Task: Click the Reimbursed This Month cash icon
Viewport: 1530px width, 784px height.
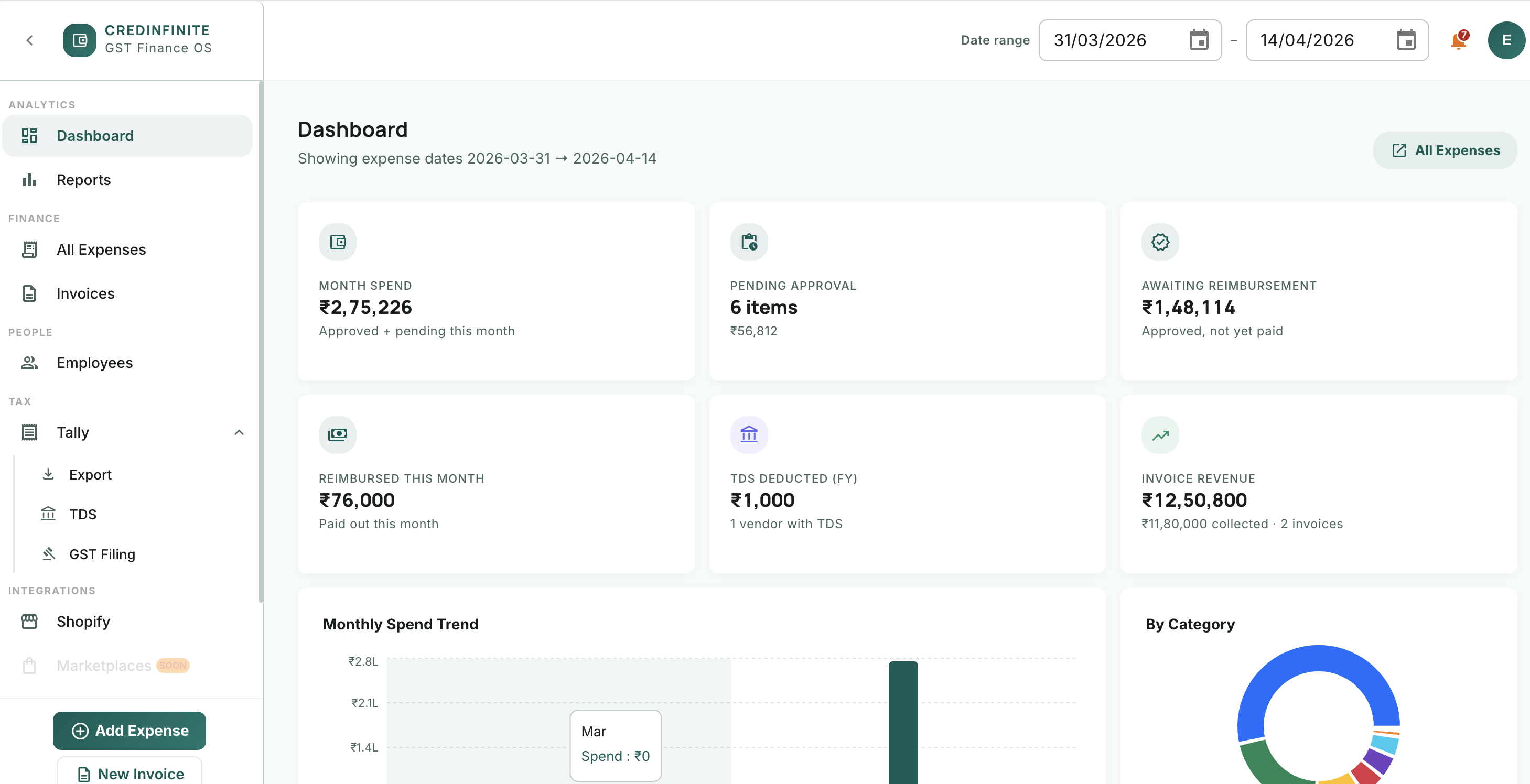Action: [x=337, y=434]
